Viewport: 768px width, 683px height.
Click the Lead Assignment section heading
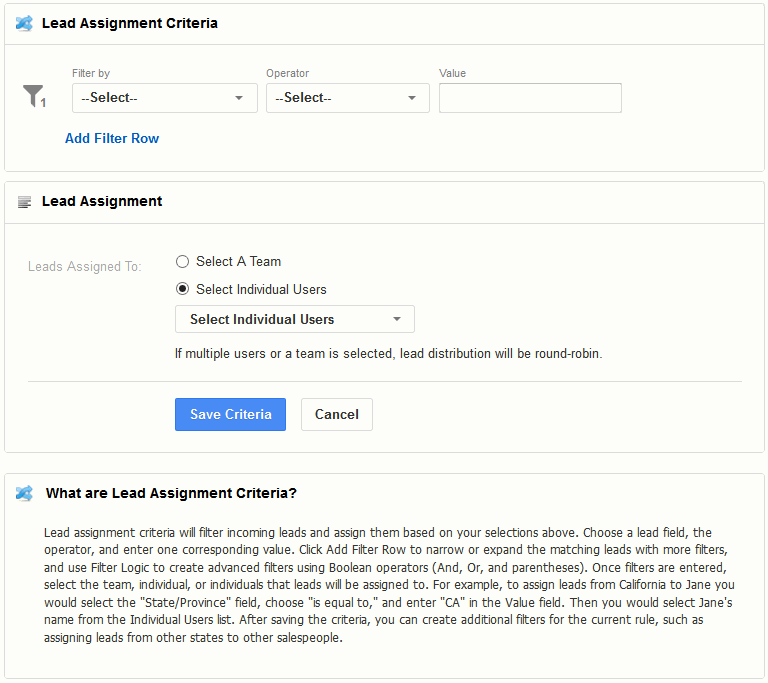click(x=102, y=201)
